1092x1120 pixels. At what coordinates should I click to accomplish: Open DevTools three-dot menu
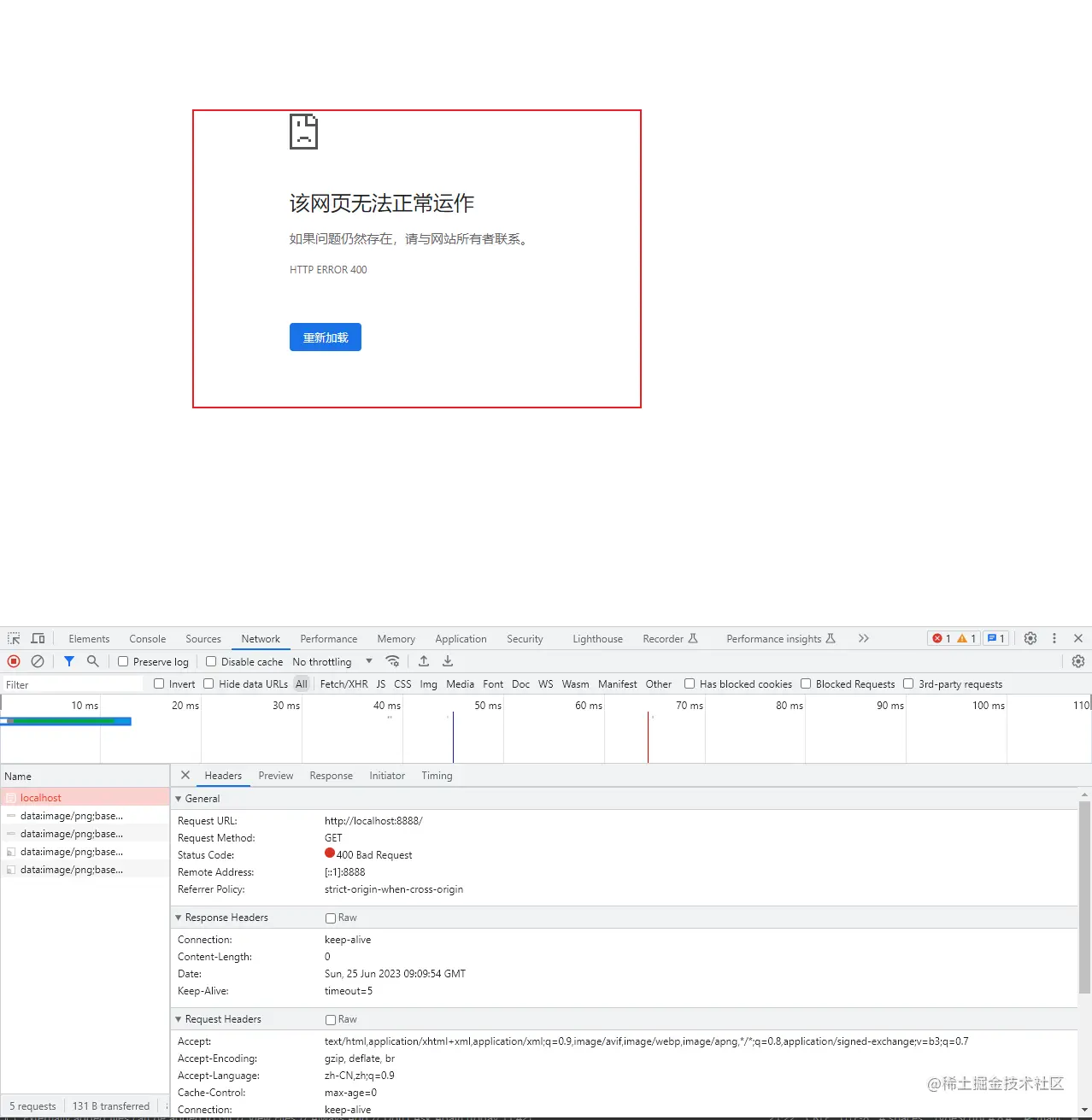tap(1054, 638)
